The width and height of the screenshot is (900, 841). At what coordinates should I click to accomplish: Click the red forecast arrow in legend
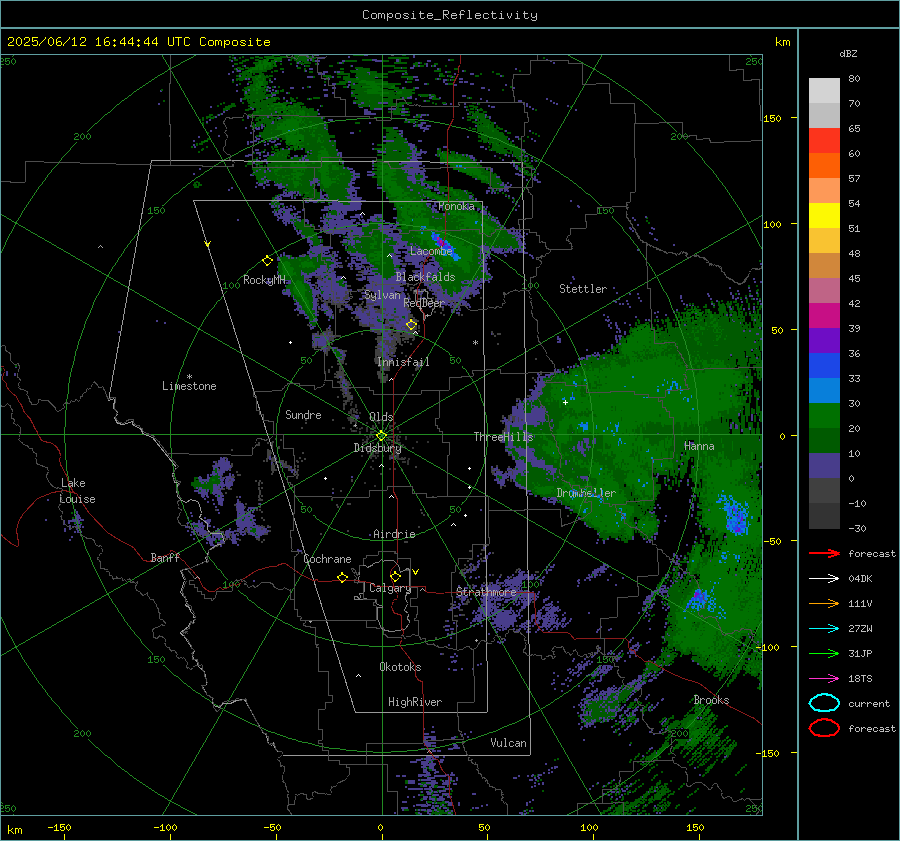click(x=824, y=553)
